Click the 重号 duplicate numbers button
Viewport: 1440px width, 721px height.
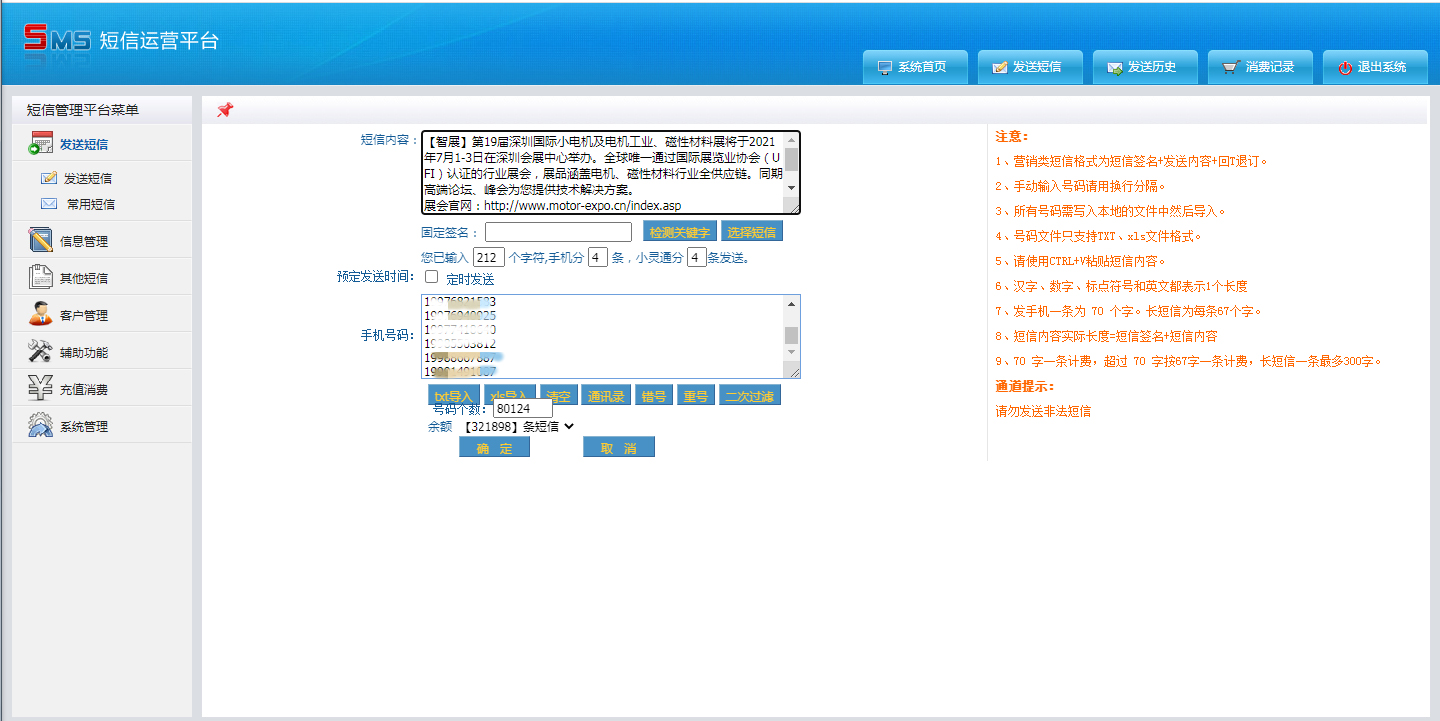click(x=695, y=396)
